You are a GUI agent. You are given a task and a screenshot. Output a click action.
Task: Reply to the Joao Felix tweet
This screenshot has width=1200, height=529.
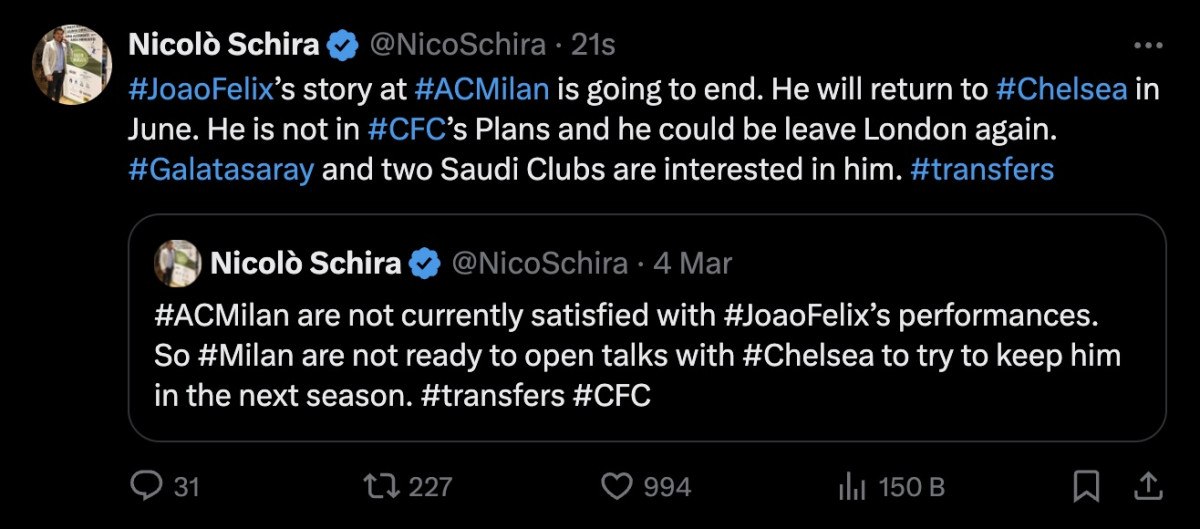point(148,487)
